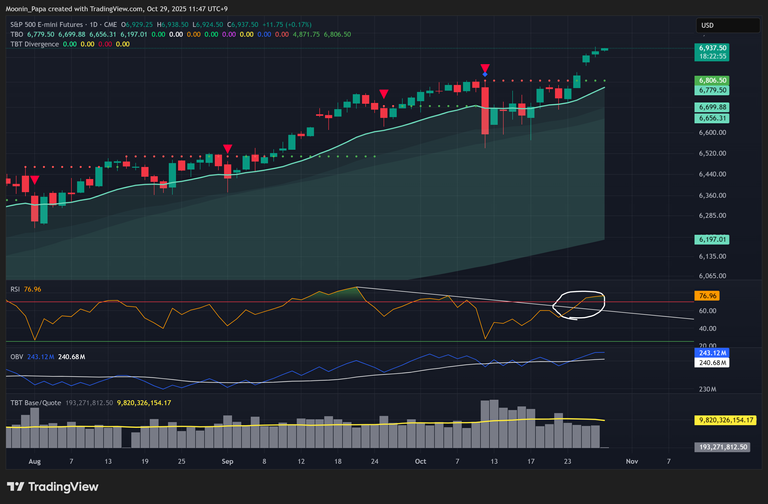Select the TBT Divergence indicator legend
Screen dimensions: 768x504
34,44
